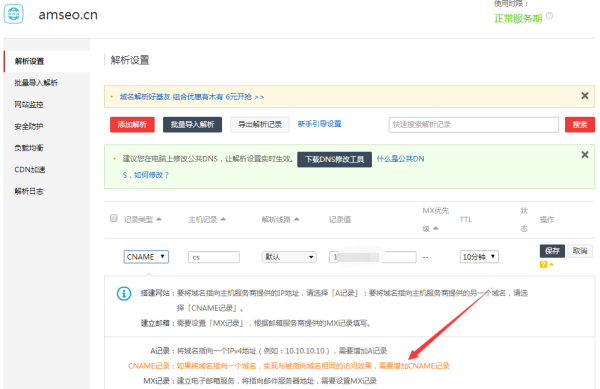Click the host record field containing cs
This screenshot has height=389, width=600.
[214, 257]
